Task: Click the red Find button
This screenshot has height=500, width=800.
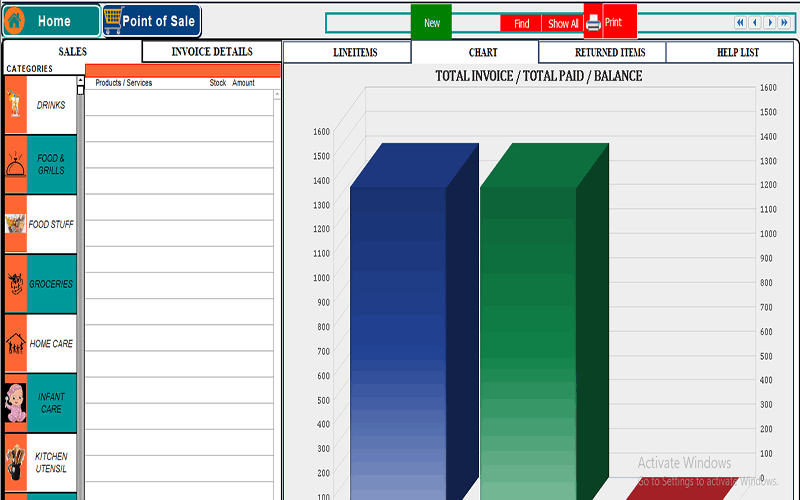Action: (521, 23)
